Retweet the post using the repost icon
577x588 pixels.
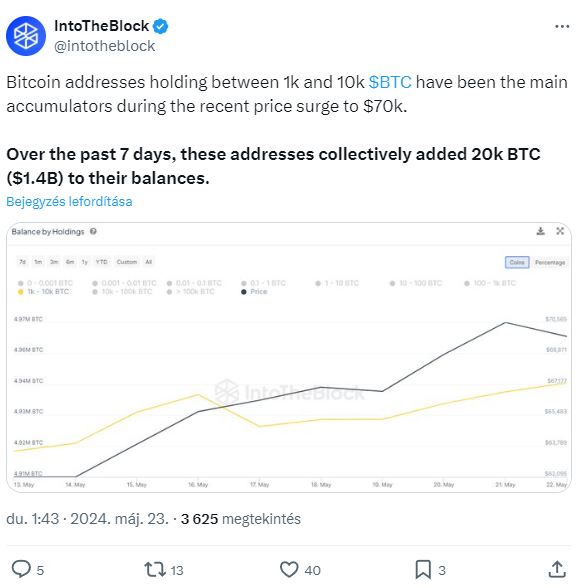[155, 569]
